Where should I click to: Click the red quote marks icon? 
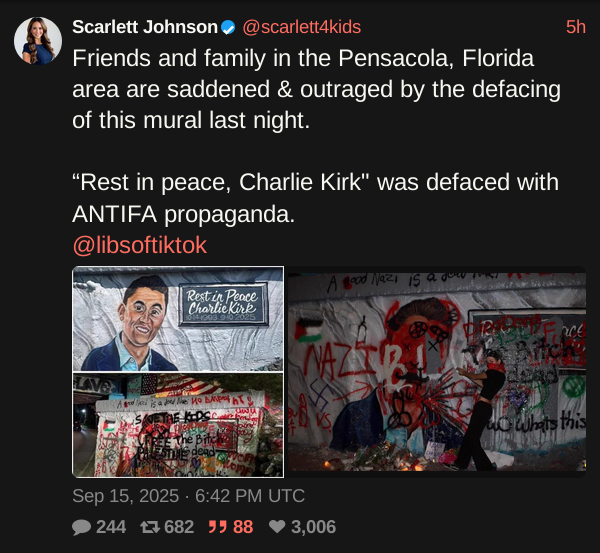click(x=218, y=527)
